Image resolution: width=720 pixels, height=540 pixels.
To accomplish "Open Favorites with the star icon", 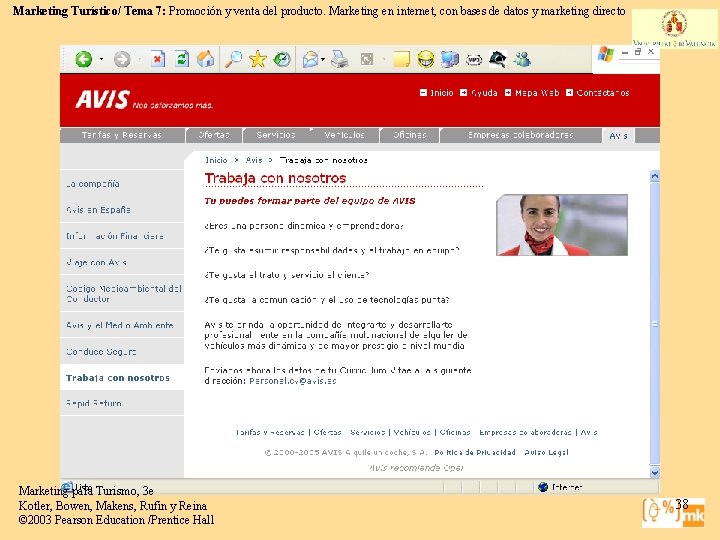I will click(258, 59).
